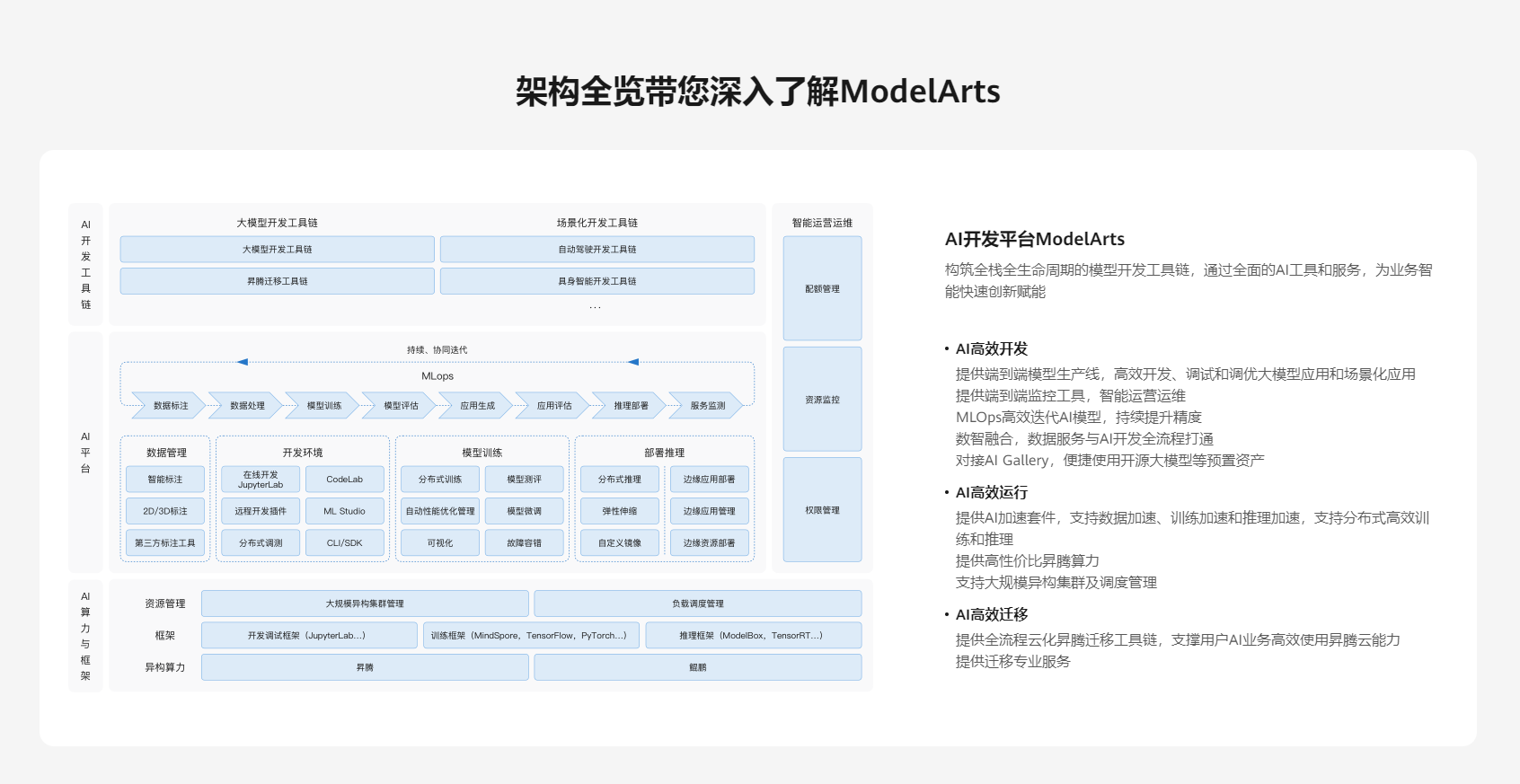1520x784 pixels.
Task: Click the ML Studio box
Action: 345,511
